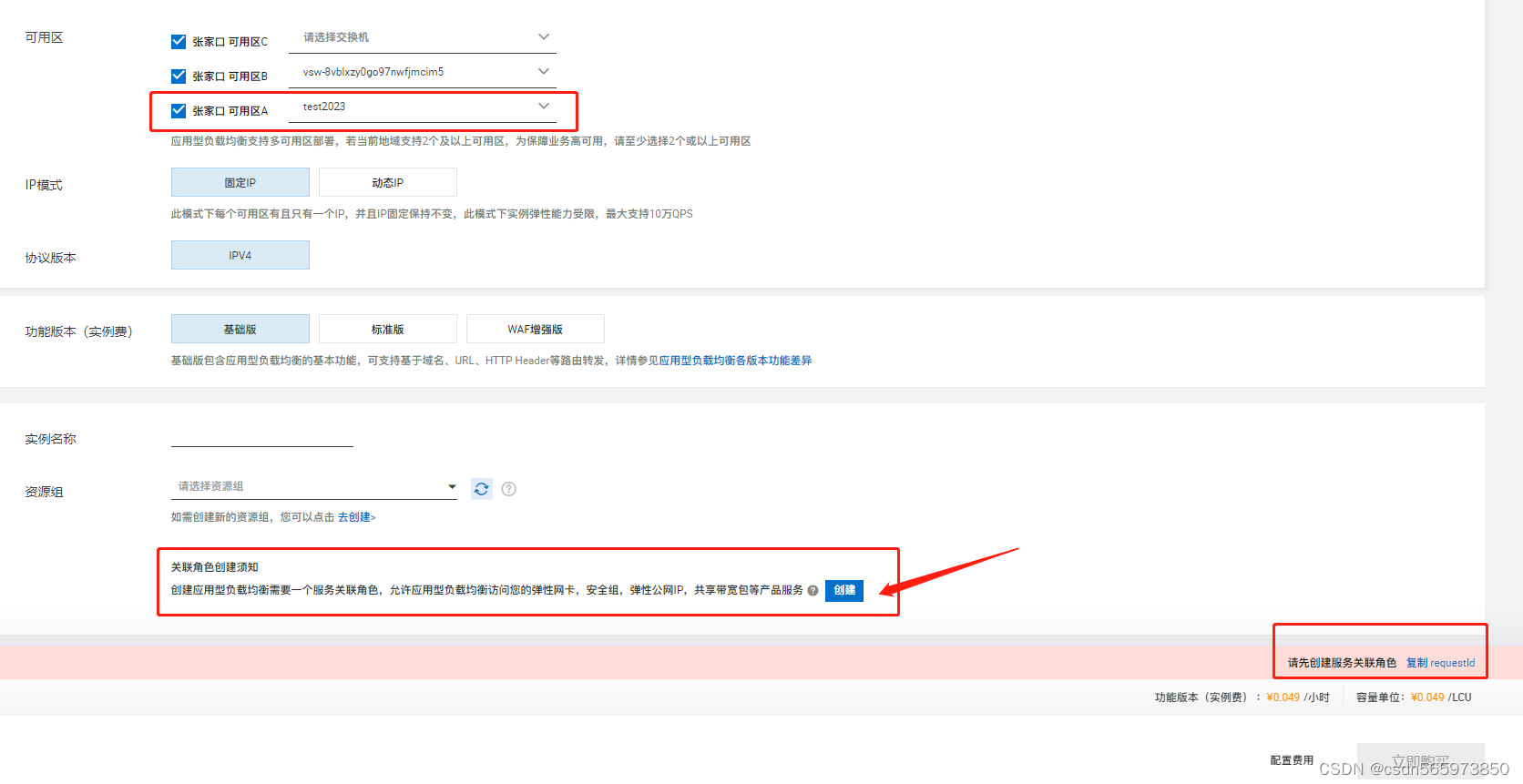
Task: Select 动态IP mode
Action: tap(388, 182)
